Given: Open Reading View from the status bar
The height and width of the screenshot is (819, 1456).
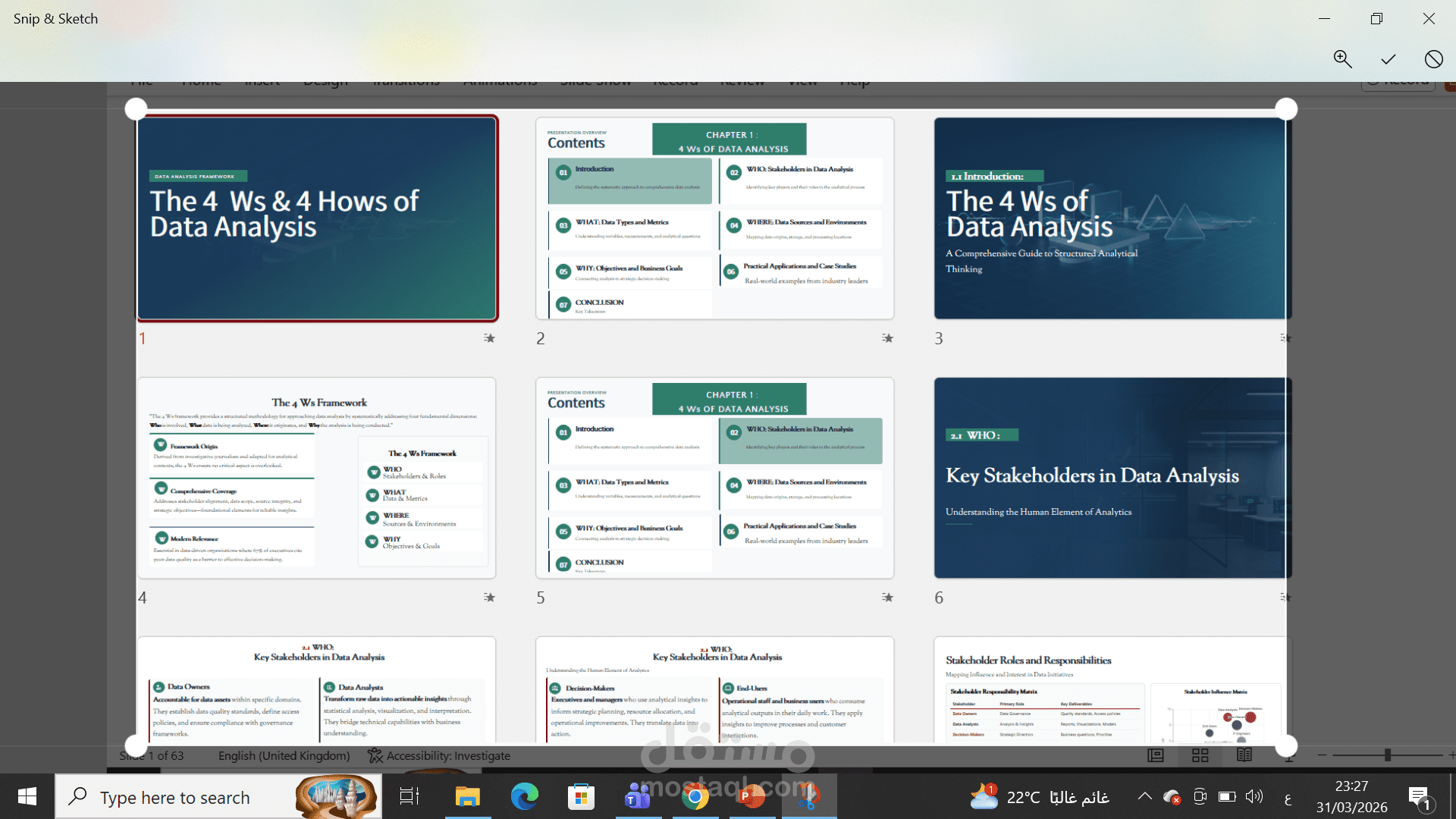Looking at the screenshot, I should [1244, 755].
